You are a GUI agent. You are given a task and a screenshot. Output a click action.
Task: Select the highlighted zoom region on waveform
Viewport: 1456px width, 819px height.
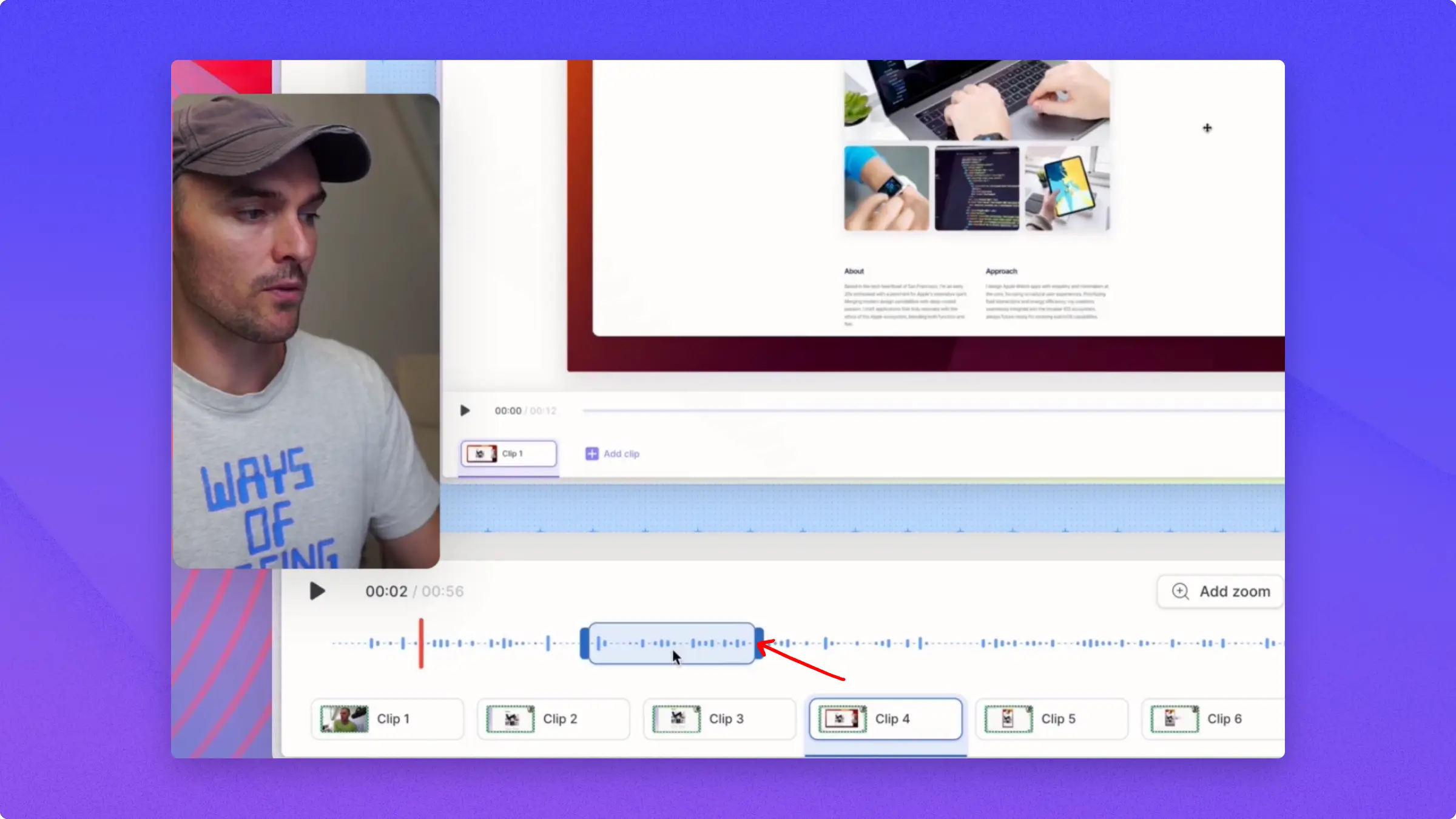point(672,643)
